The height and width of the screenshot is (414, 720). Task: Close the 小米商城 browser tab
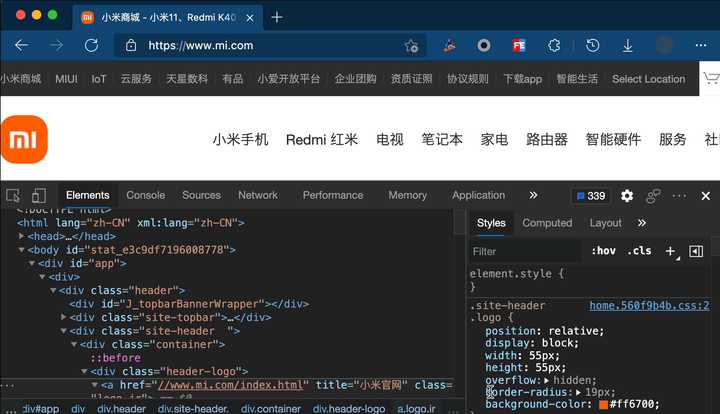click(250, 18)
